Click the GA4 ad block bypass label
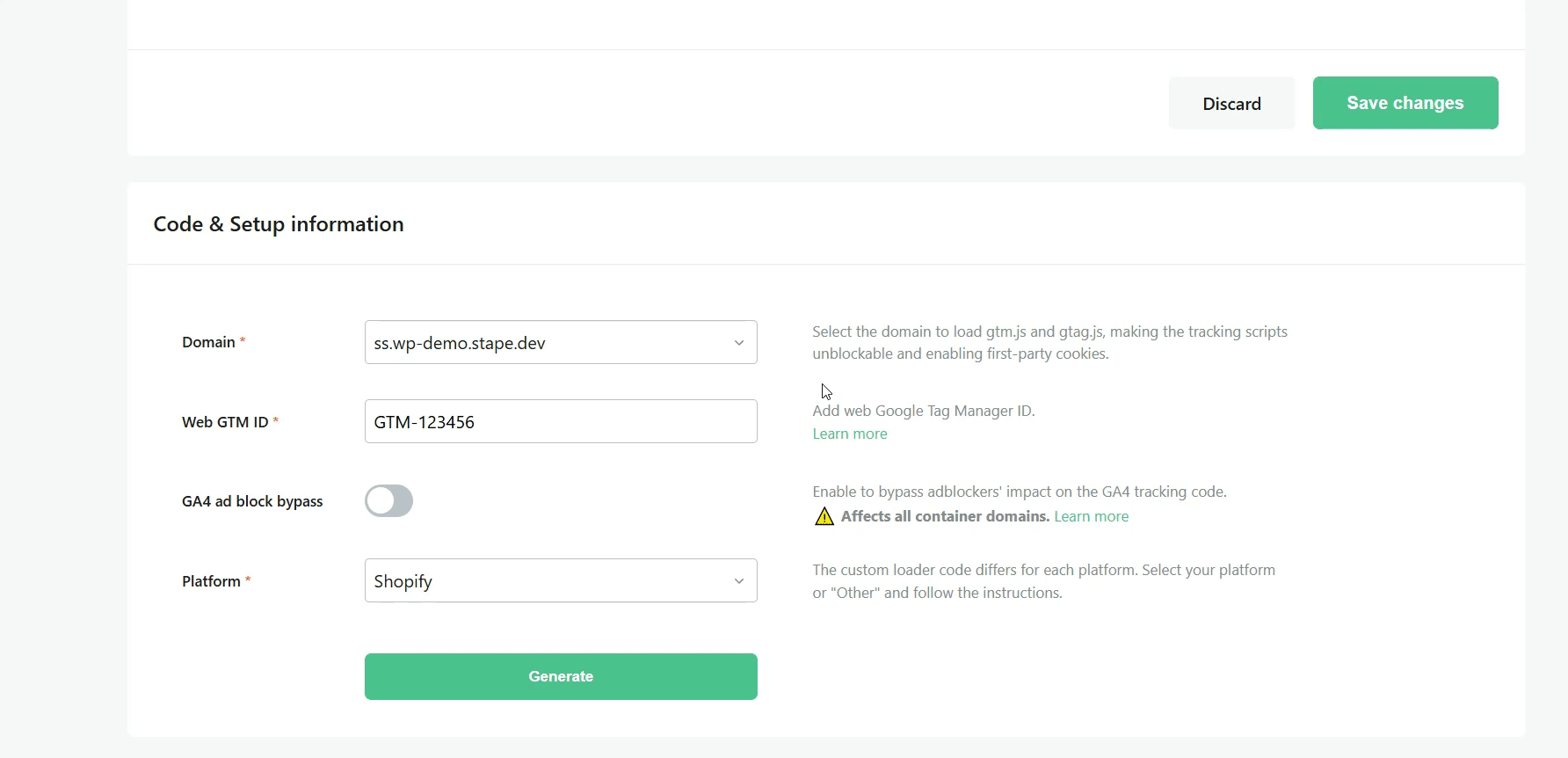 (252, 501)
